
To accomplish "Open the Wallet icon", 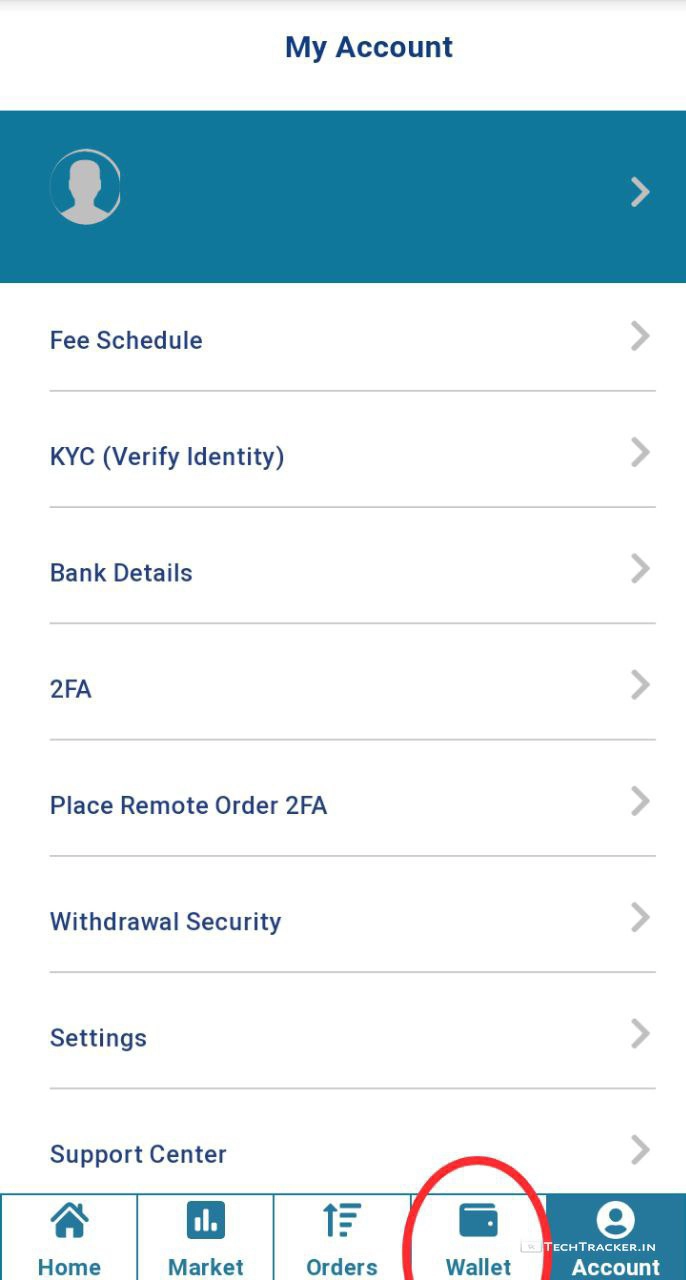I will 478,1220.
